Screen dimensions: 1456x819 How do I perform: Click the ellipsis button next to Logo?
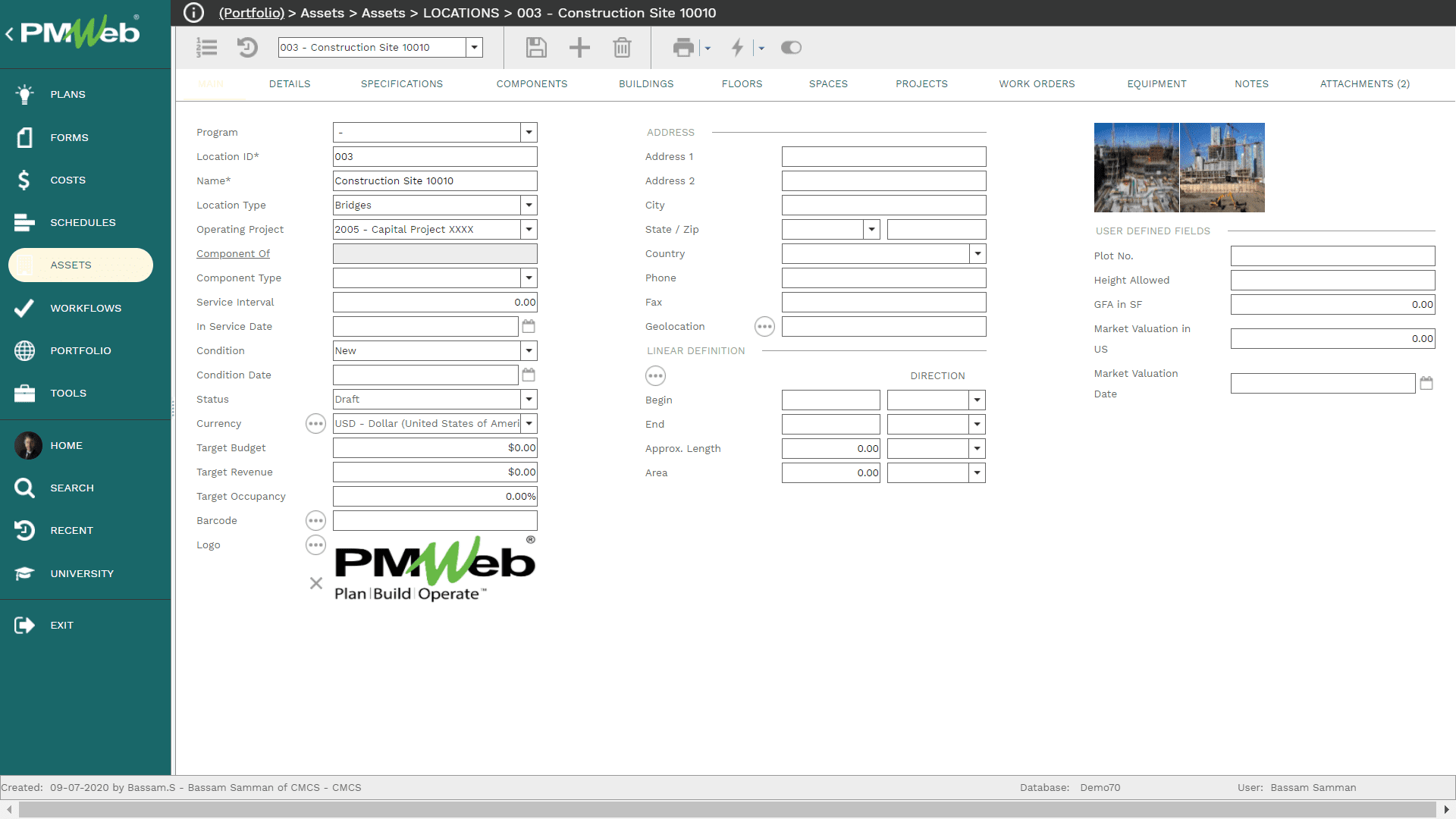pyautogui.click(x=315, y=545)
